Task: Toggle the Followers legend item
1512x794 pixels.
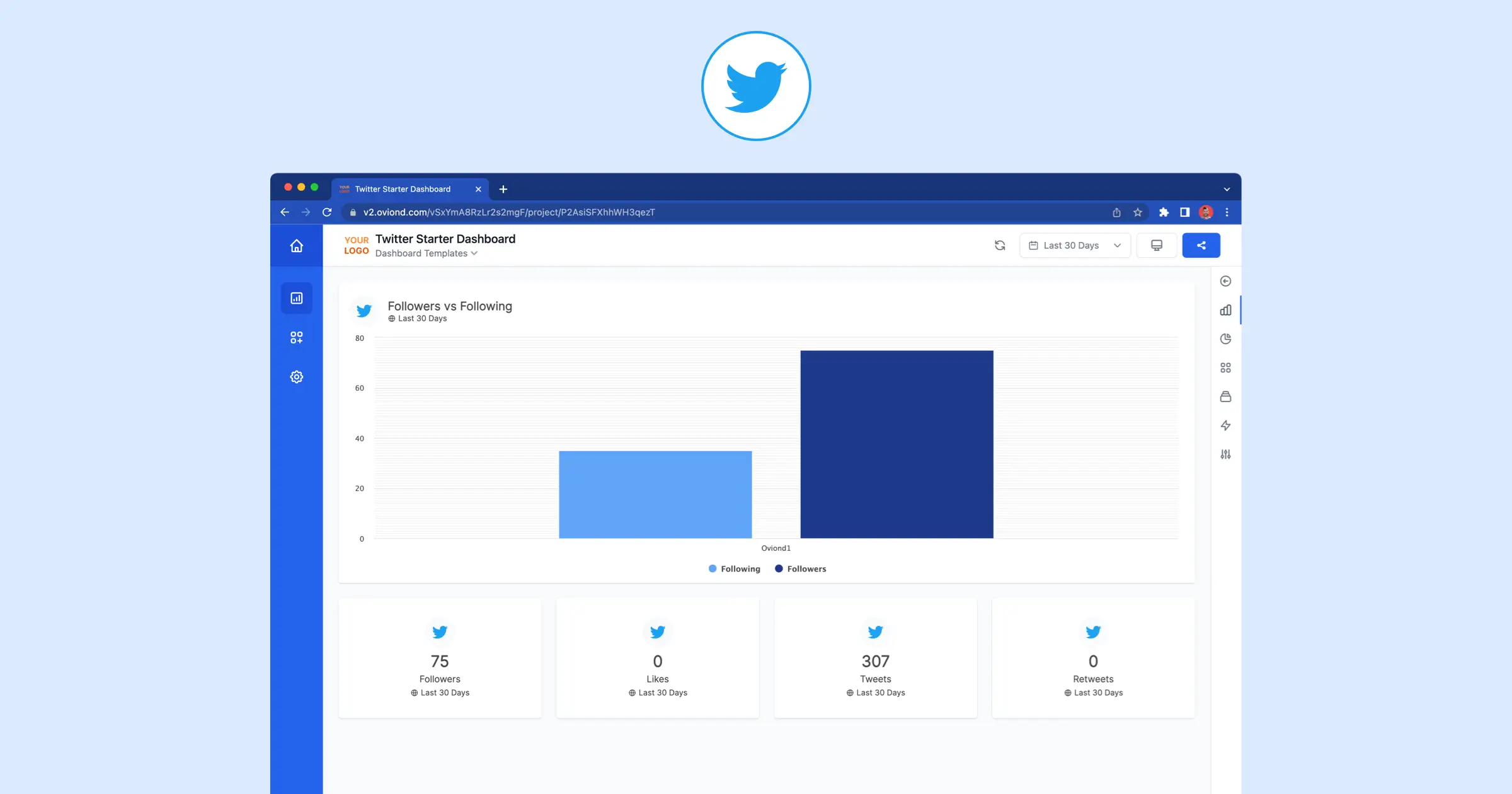Action: (800, 569)
